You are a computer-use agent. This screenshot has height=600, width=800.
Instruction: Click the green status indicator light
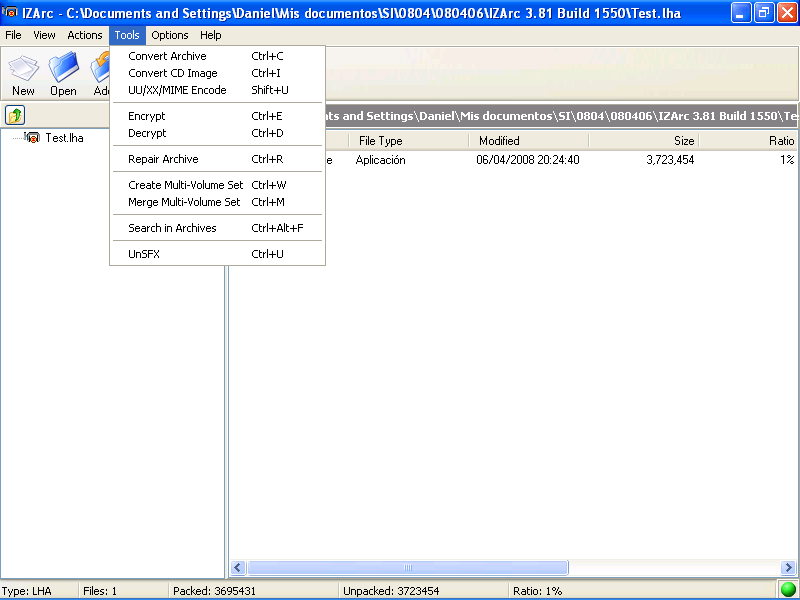[x=786, y=590]
